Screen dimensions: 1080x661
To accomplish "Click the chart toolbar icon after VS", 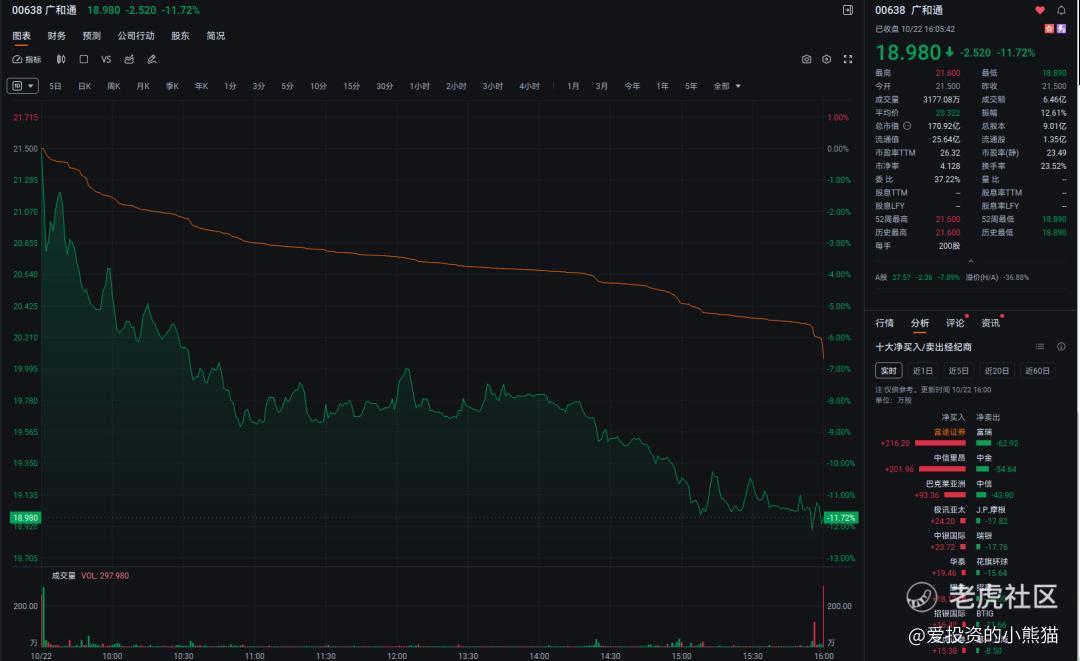I will [129, 59].
